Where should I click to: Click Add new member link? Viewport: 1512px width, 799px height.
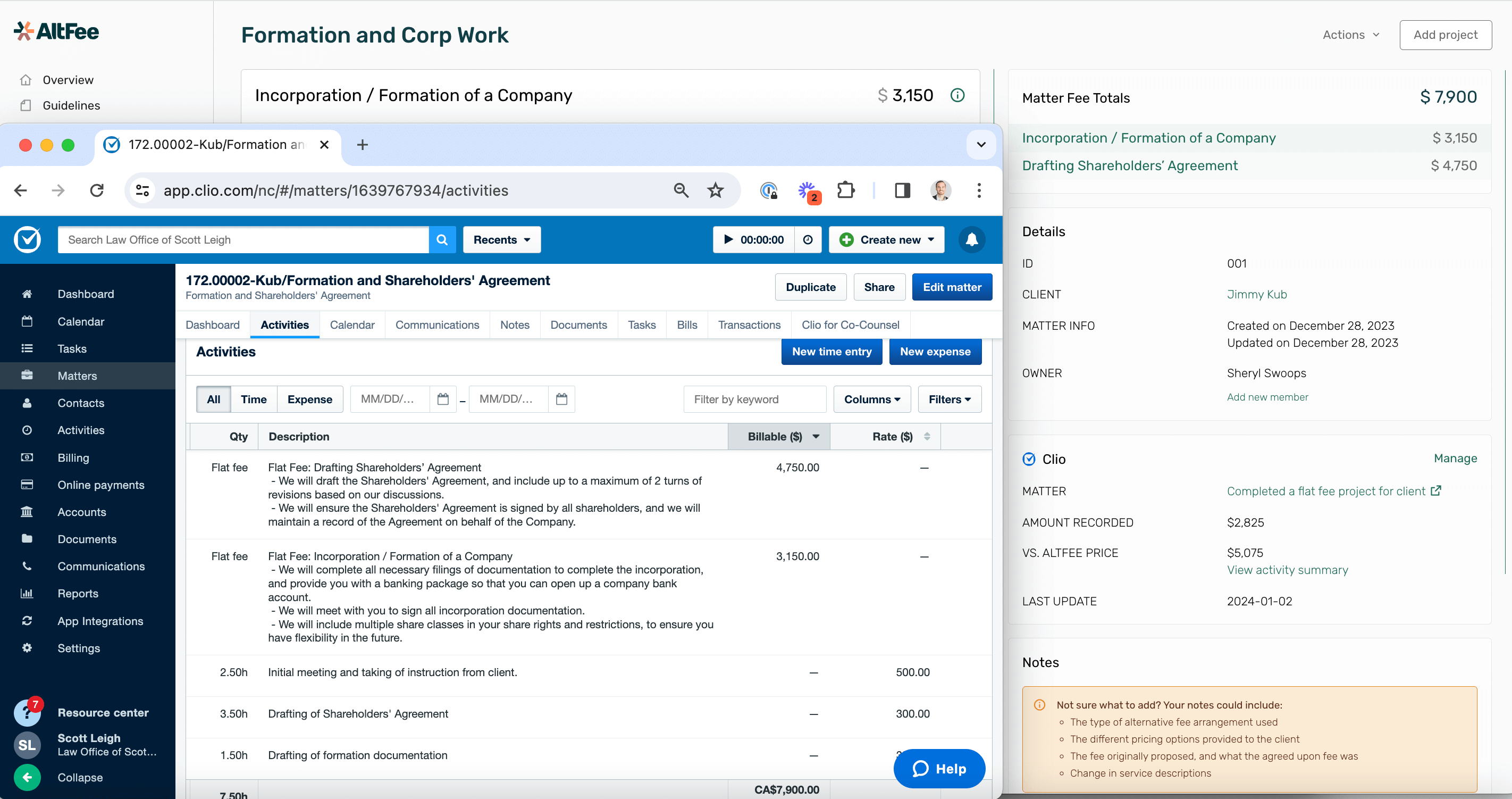[x=1268, y=397]
